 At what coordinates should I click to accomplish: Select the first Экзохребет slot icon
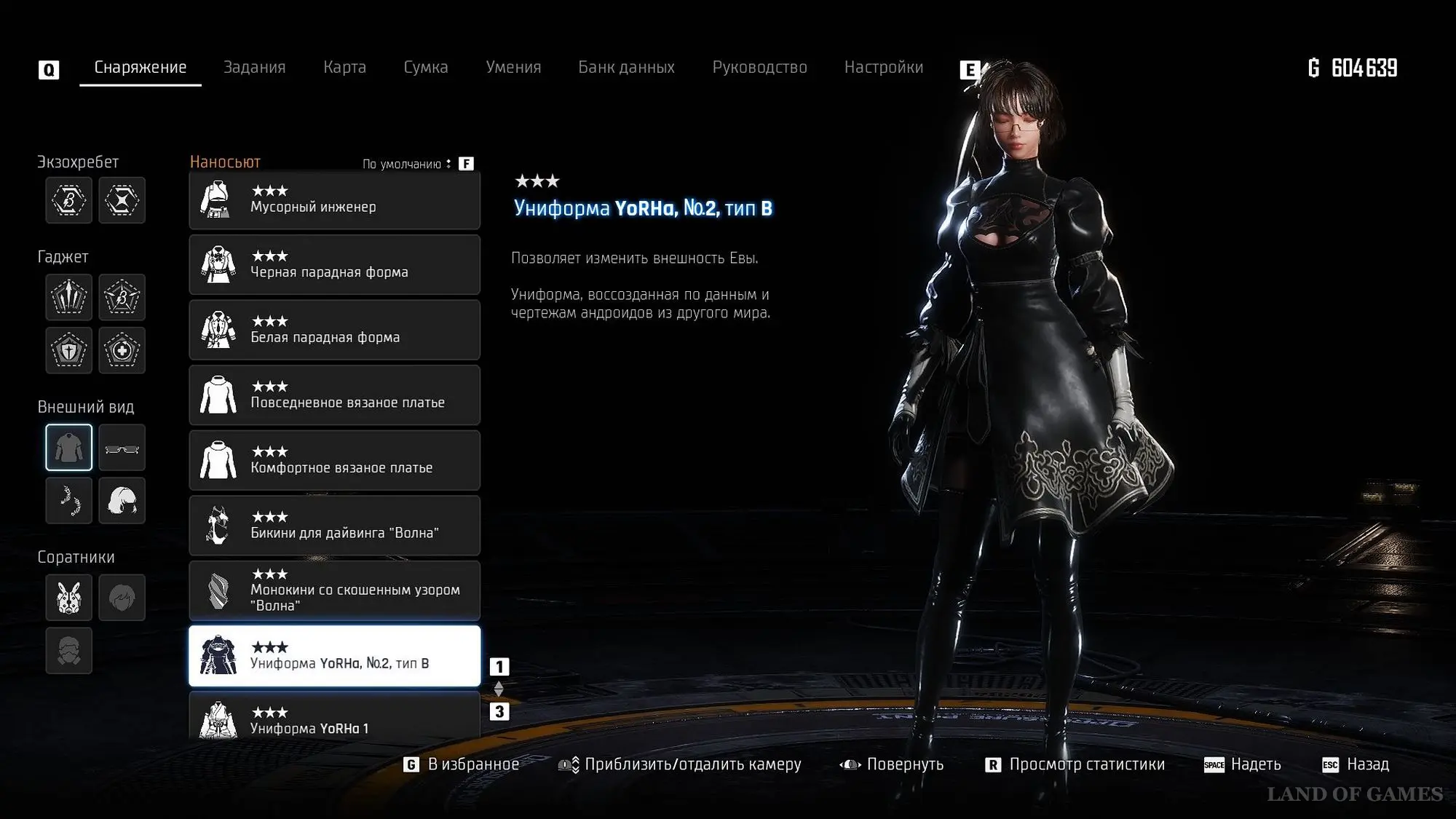pos(69,200)
